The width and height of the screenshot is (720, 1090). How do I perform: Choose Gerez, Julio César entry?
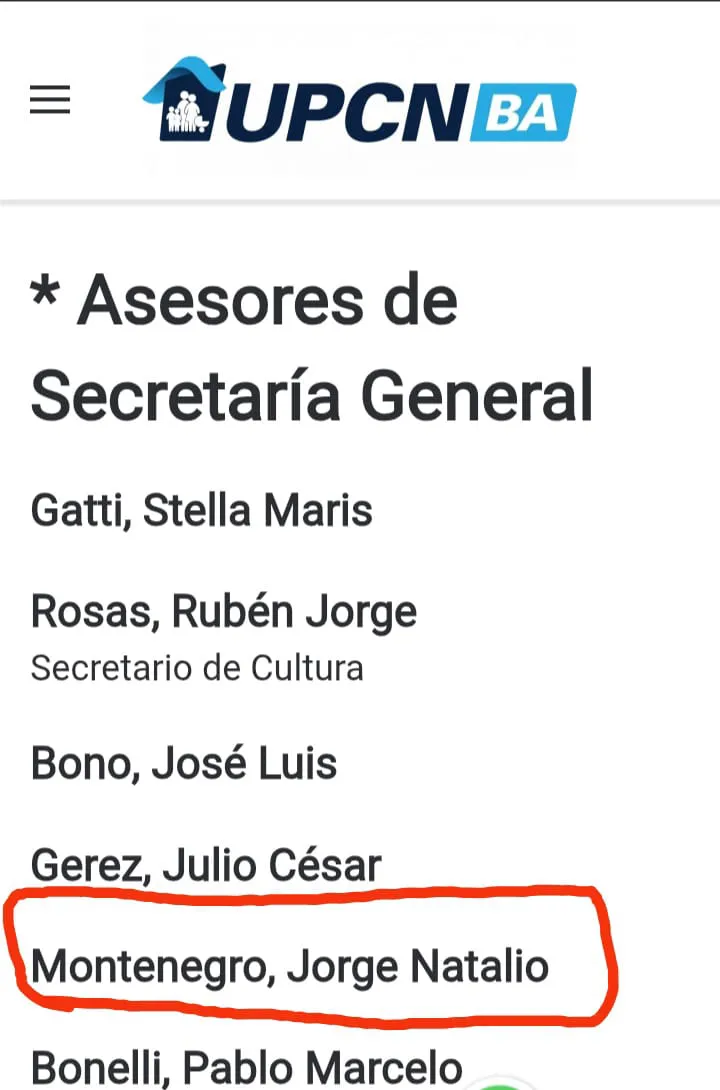(206, 865)
